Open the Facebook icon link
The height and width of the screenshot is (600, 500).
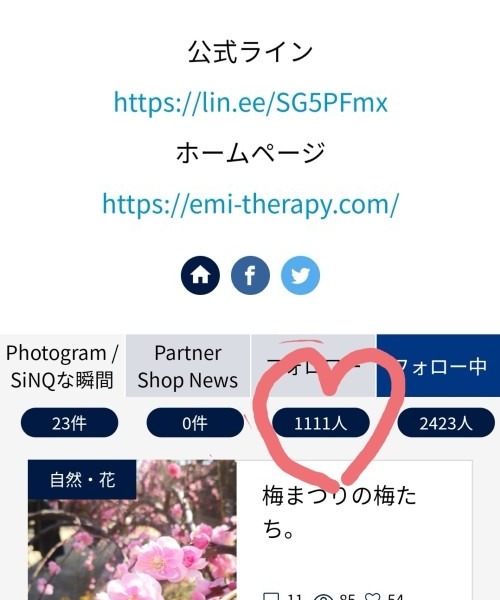pyautogui.click(x=250, y=275)
